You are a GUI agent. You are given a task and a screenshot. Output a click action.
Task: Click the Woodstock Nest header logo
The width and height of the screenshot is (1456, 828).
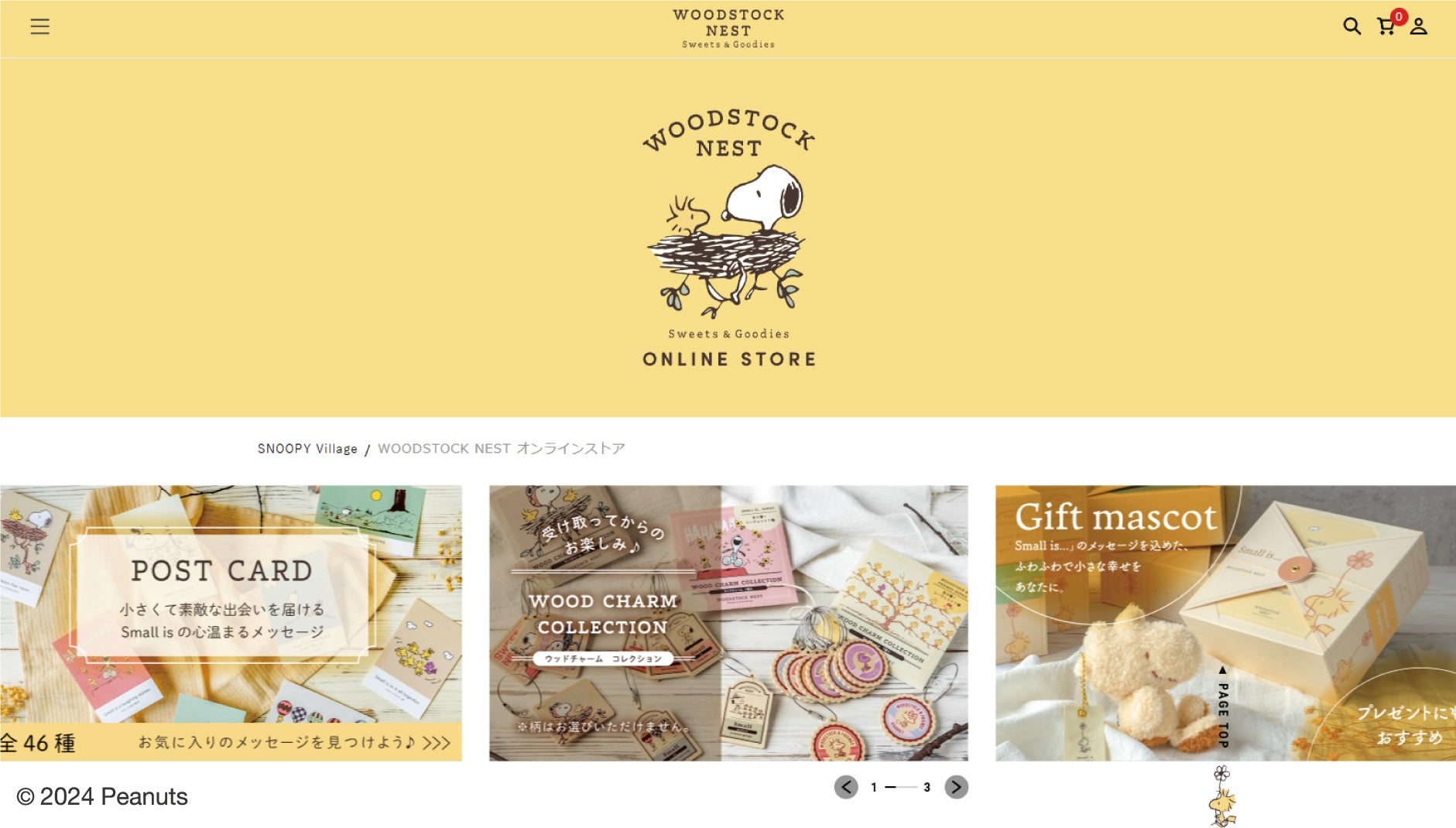click(728, 29)
